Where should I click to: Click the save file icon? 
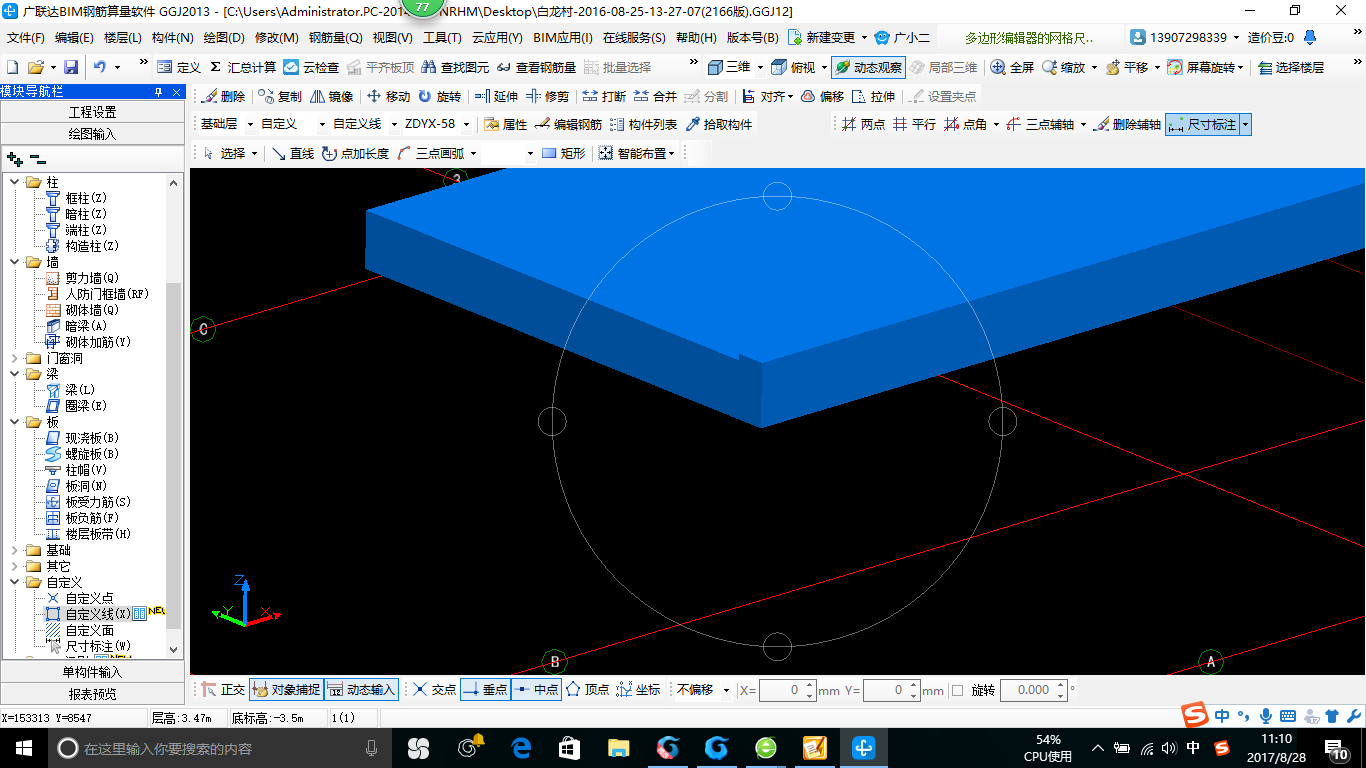(71, 67)
